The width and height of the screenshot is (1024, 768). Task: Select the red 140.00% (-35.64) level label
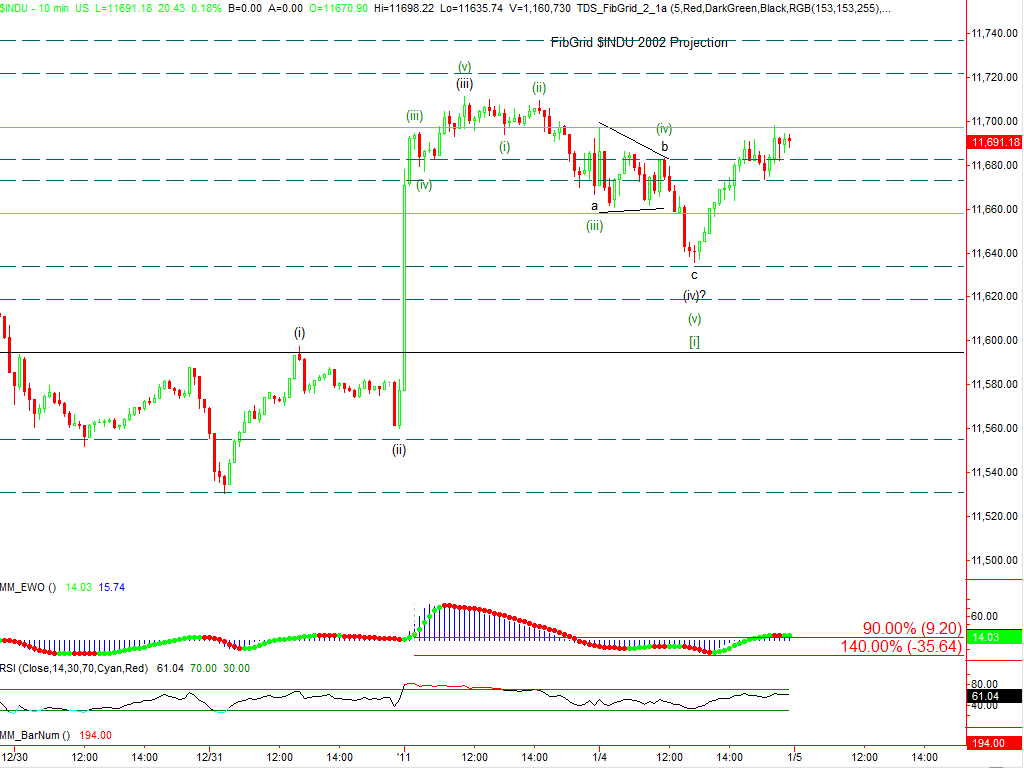898,647
